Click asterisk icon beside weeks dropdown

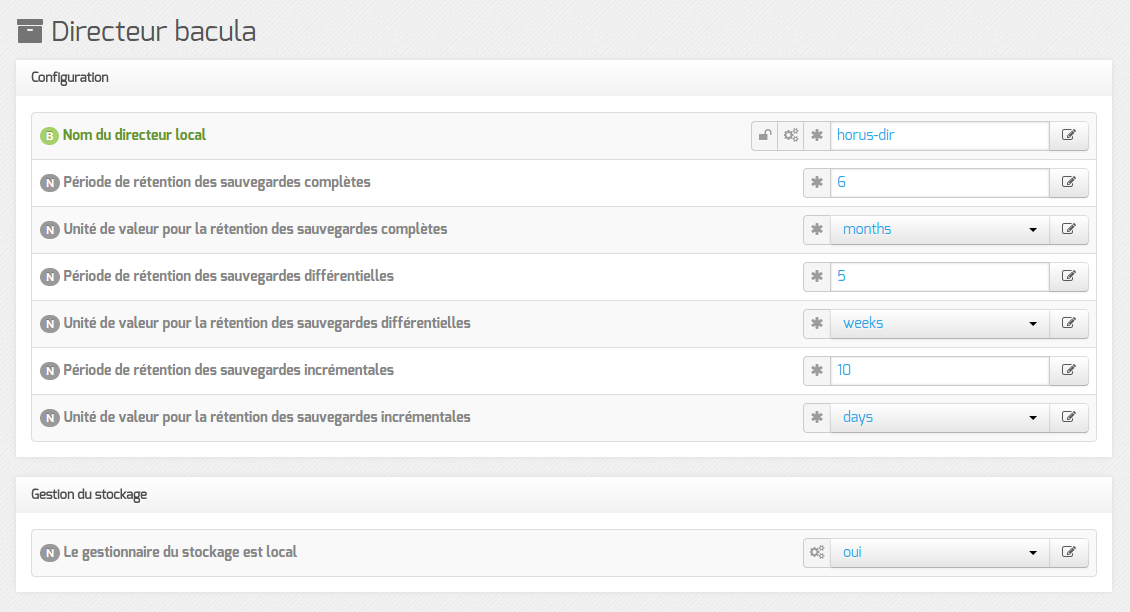[817, 323]
